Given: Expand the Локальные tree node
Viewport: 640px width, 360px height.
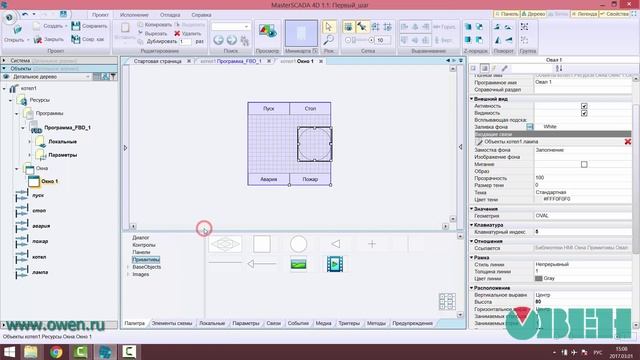Looking at the screenshot, I should pyautogui.click(x=29, y=142).
